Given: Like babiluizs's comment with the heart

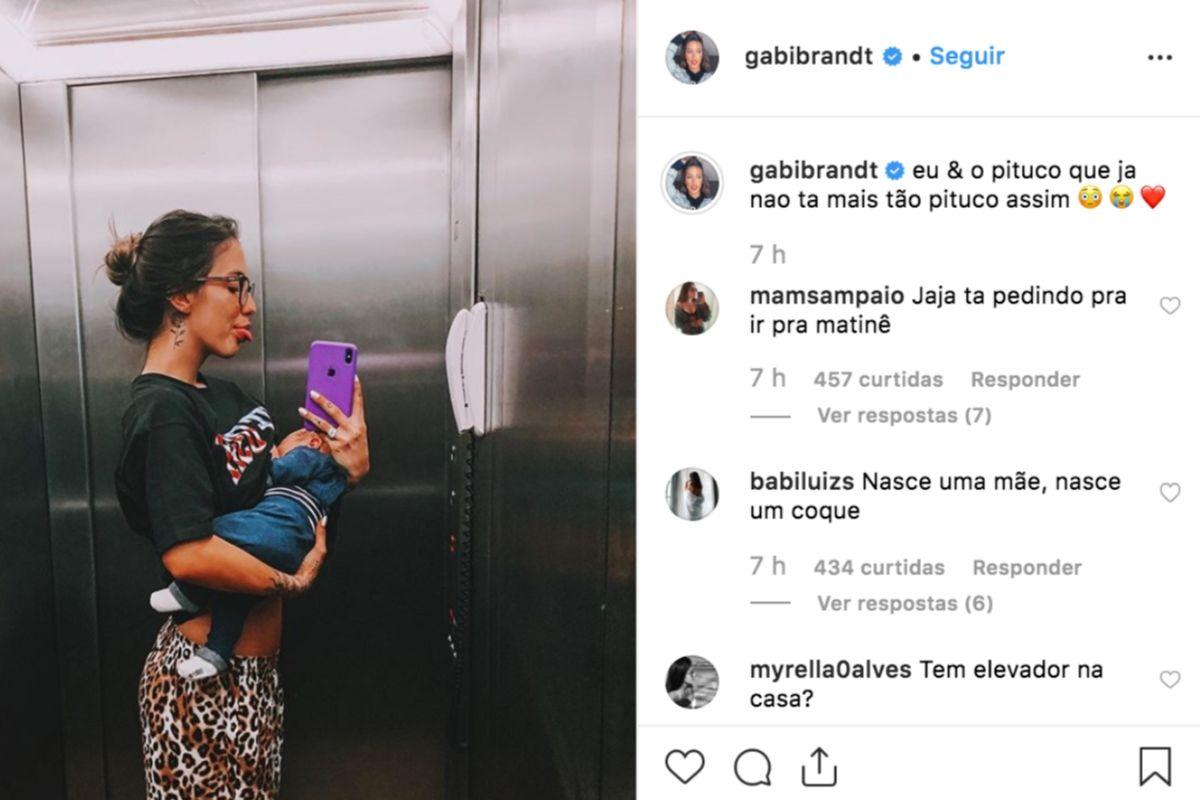Looking at the screenshot, I should click(x=1169, y=492).
